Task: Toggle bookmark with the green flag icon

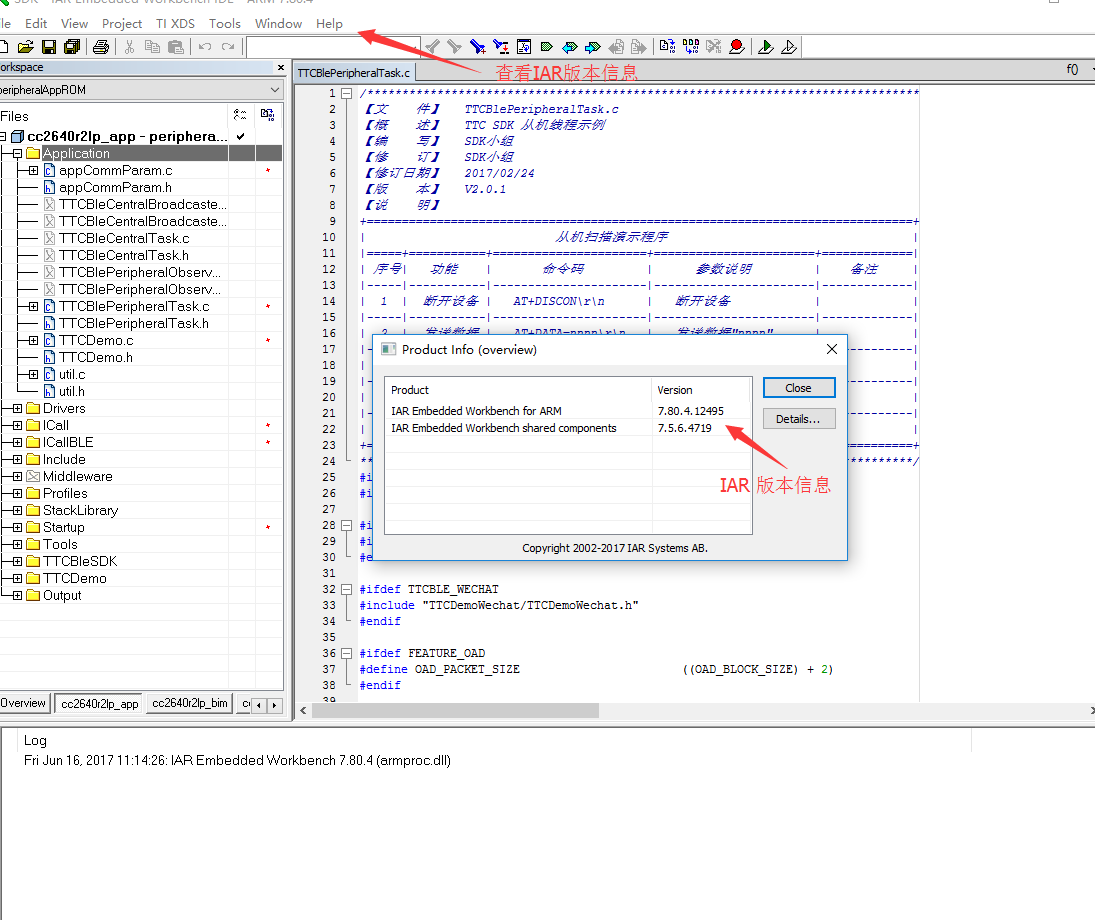Action: [547, 47]
